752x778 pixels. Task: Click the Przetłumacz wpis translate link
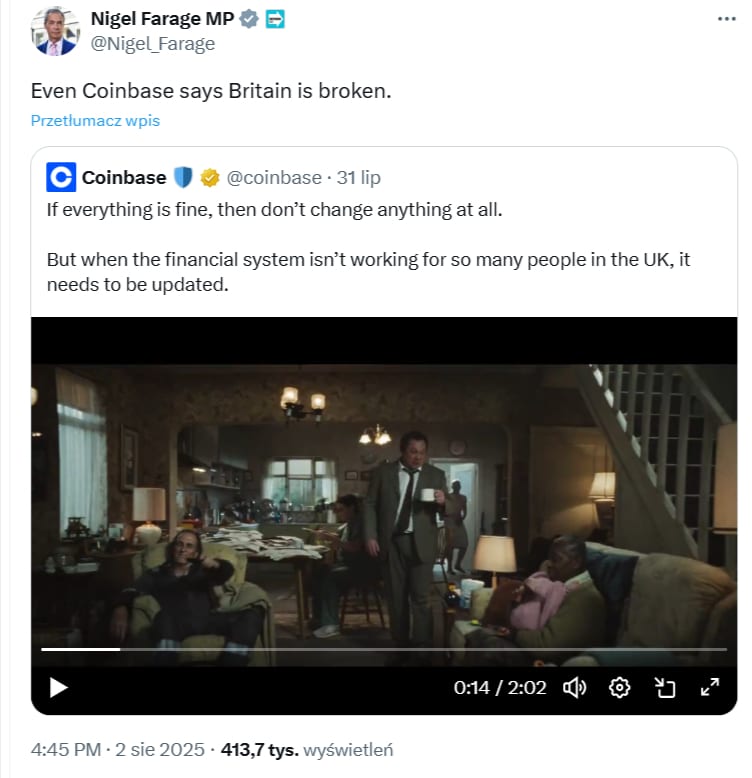click(x=95, y=121)
